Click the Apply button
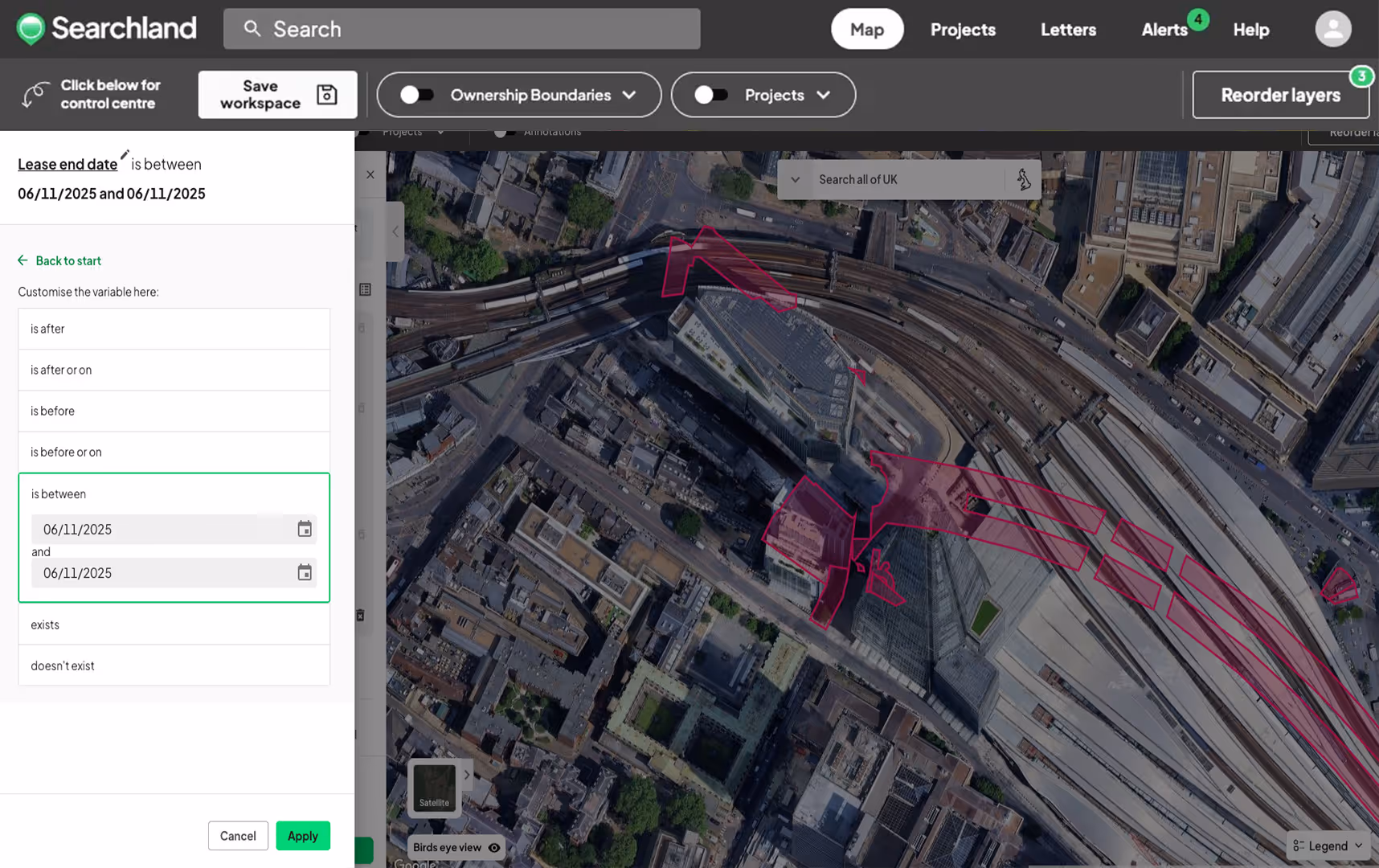 tap(303, 836)
